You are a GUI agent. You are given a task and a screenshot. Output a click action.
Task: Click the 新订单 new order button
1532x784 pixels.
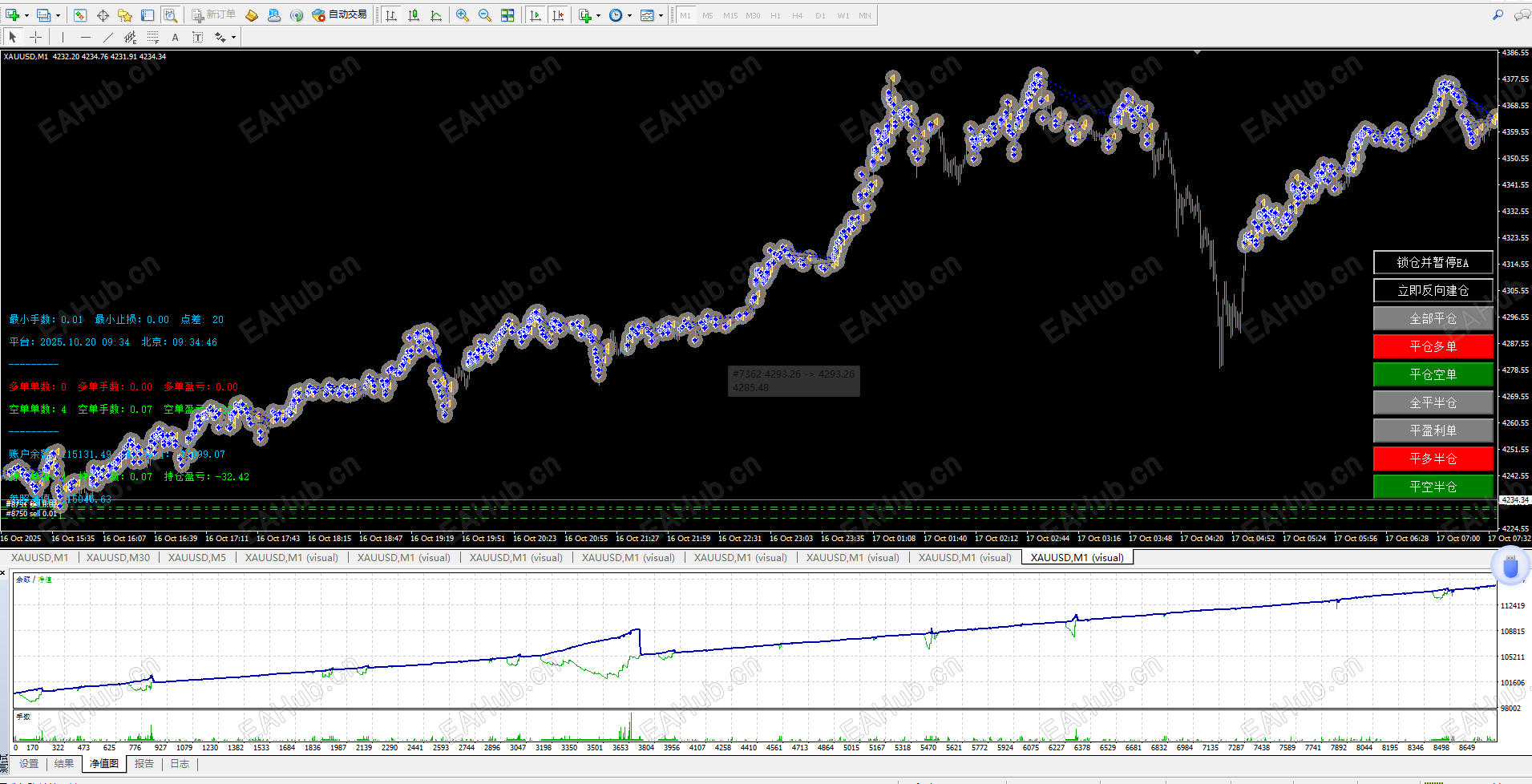coord(214,15)
